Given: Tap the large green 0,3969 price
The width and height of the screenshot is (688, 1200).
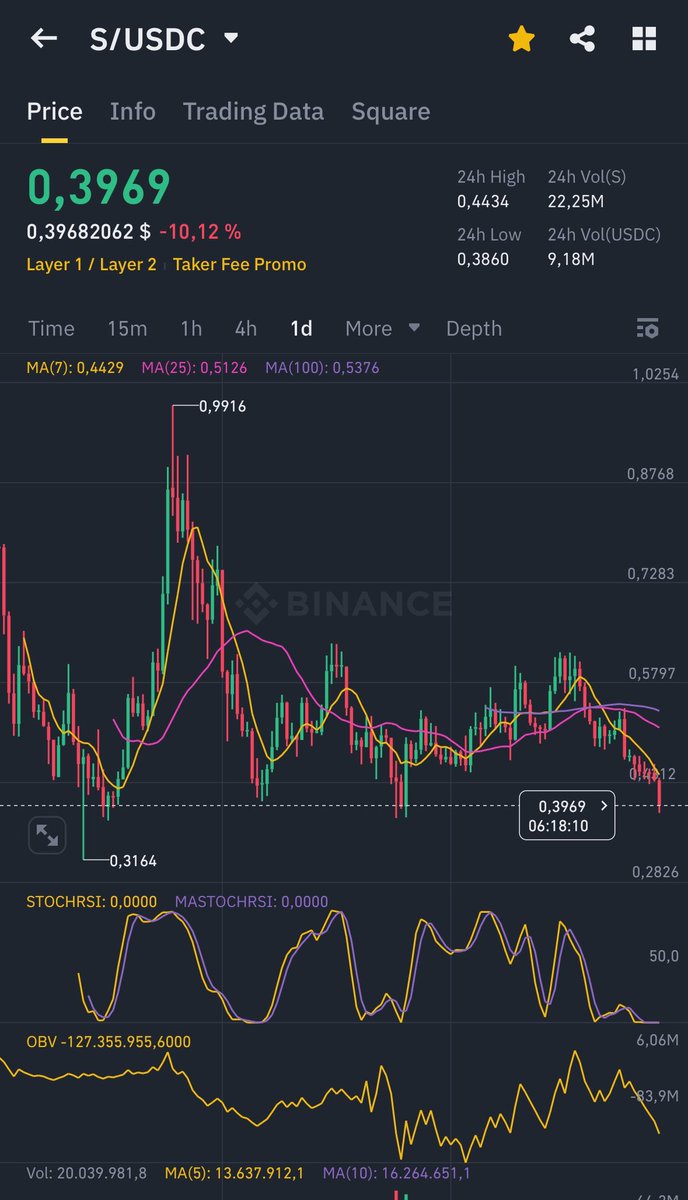Looking at the screenshot, I should (x=98, y=187).
